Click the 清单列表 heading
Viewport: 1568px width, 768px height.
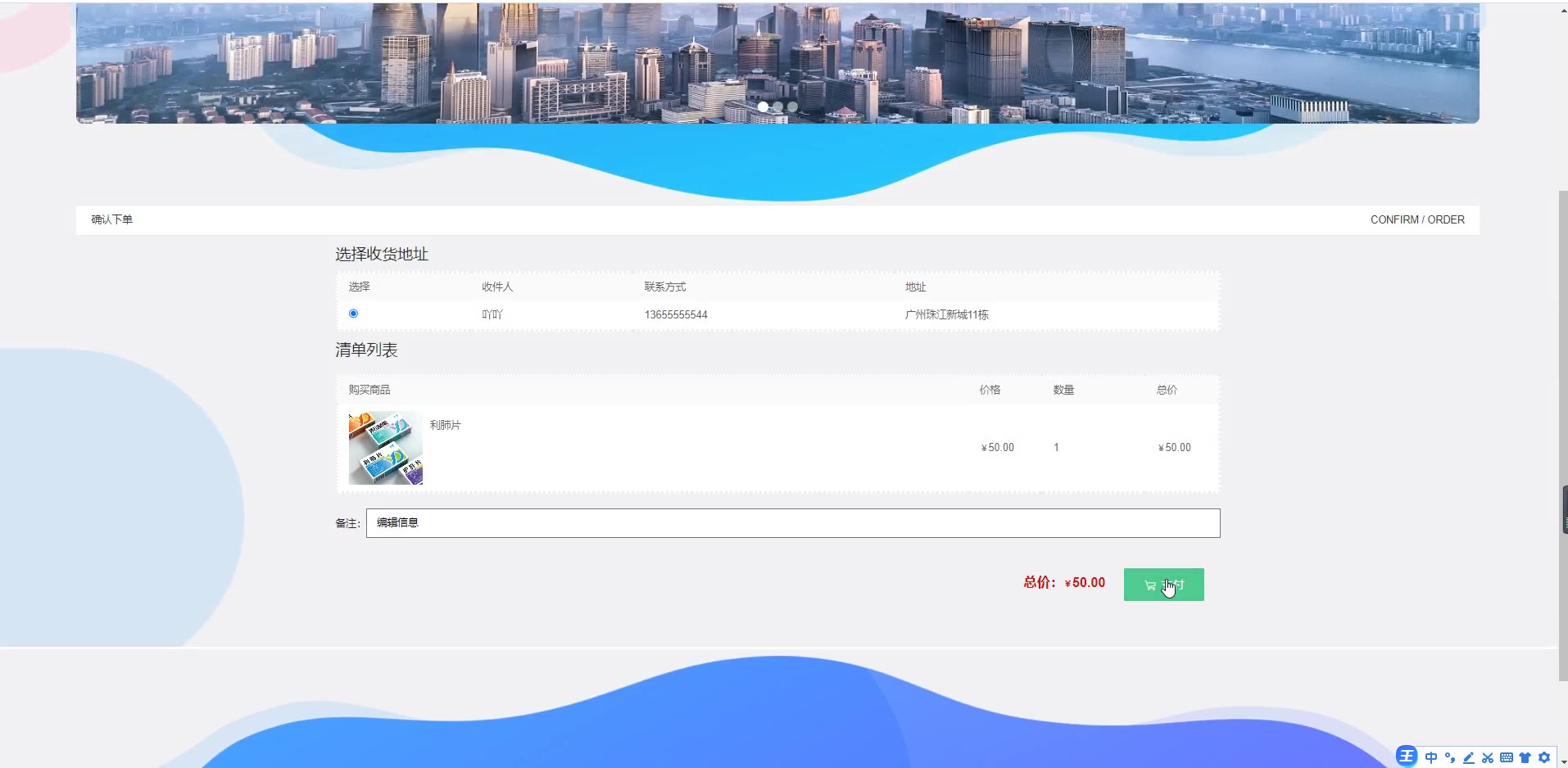click(366, 350)
